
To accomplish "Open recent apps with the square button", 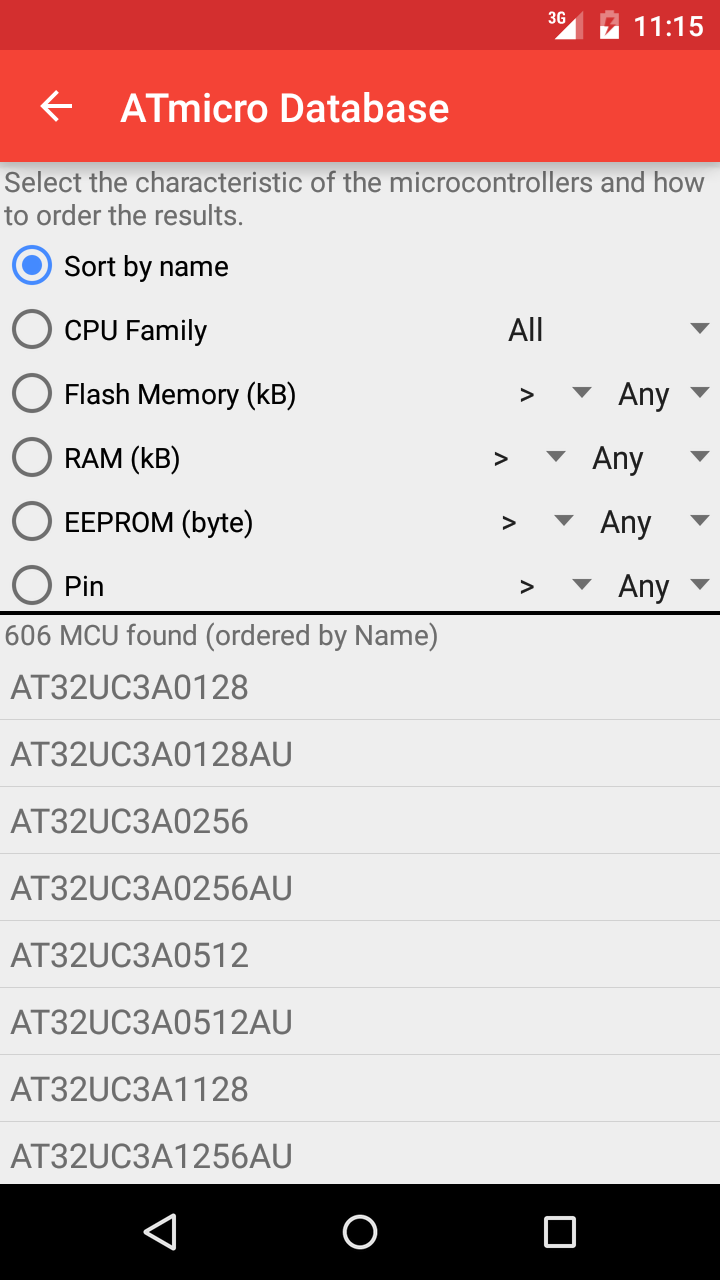I will (559, 1232).
